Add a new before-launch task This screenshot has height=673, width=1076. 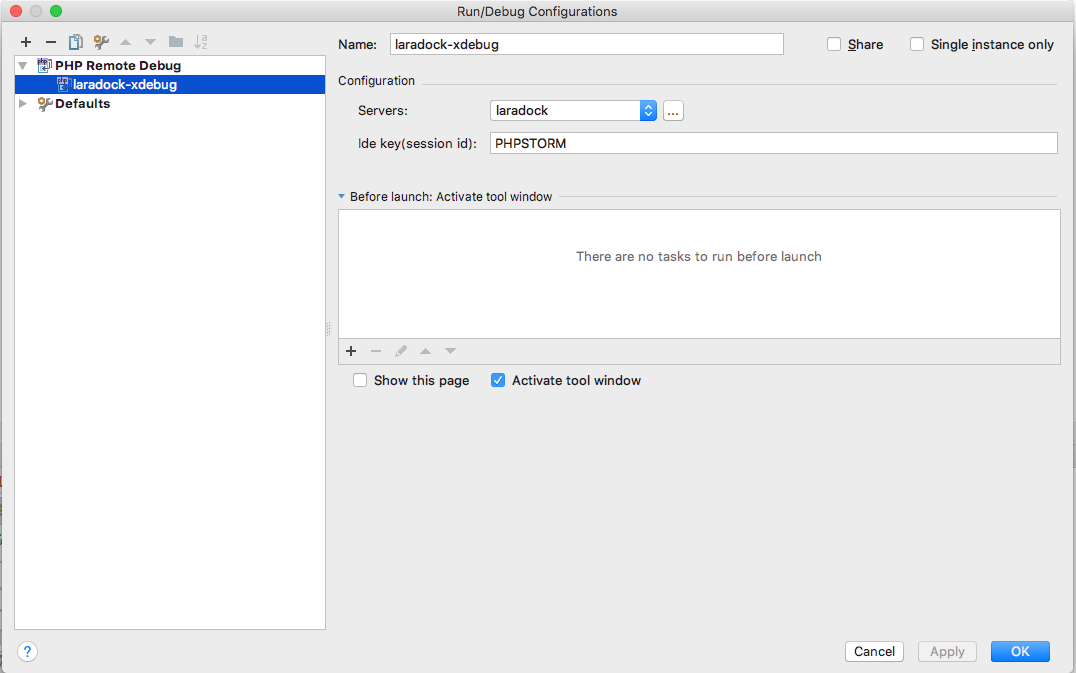tap(351, 351)
